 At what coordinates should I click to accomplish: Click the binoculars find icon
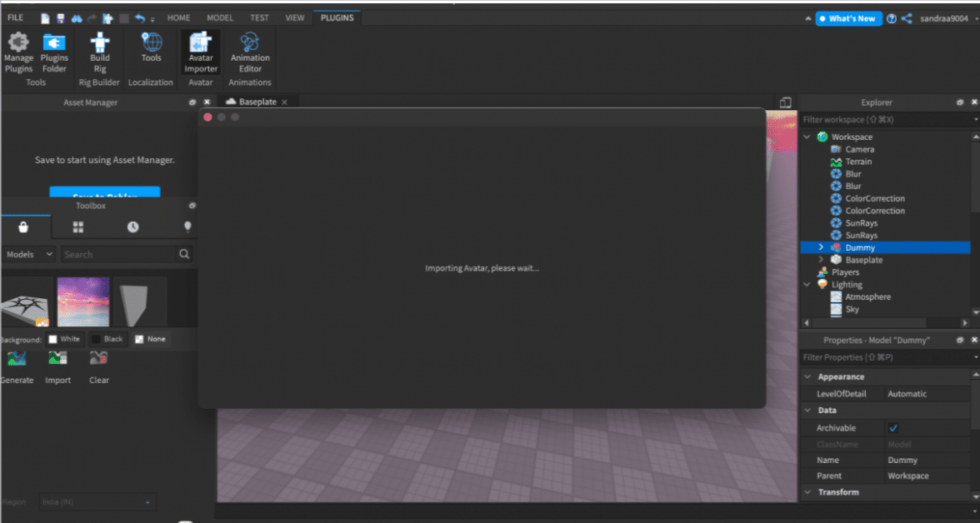click(76, 19)
